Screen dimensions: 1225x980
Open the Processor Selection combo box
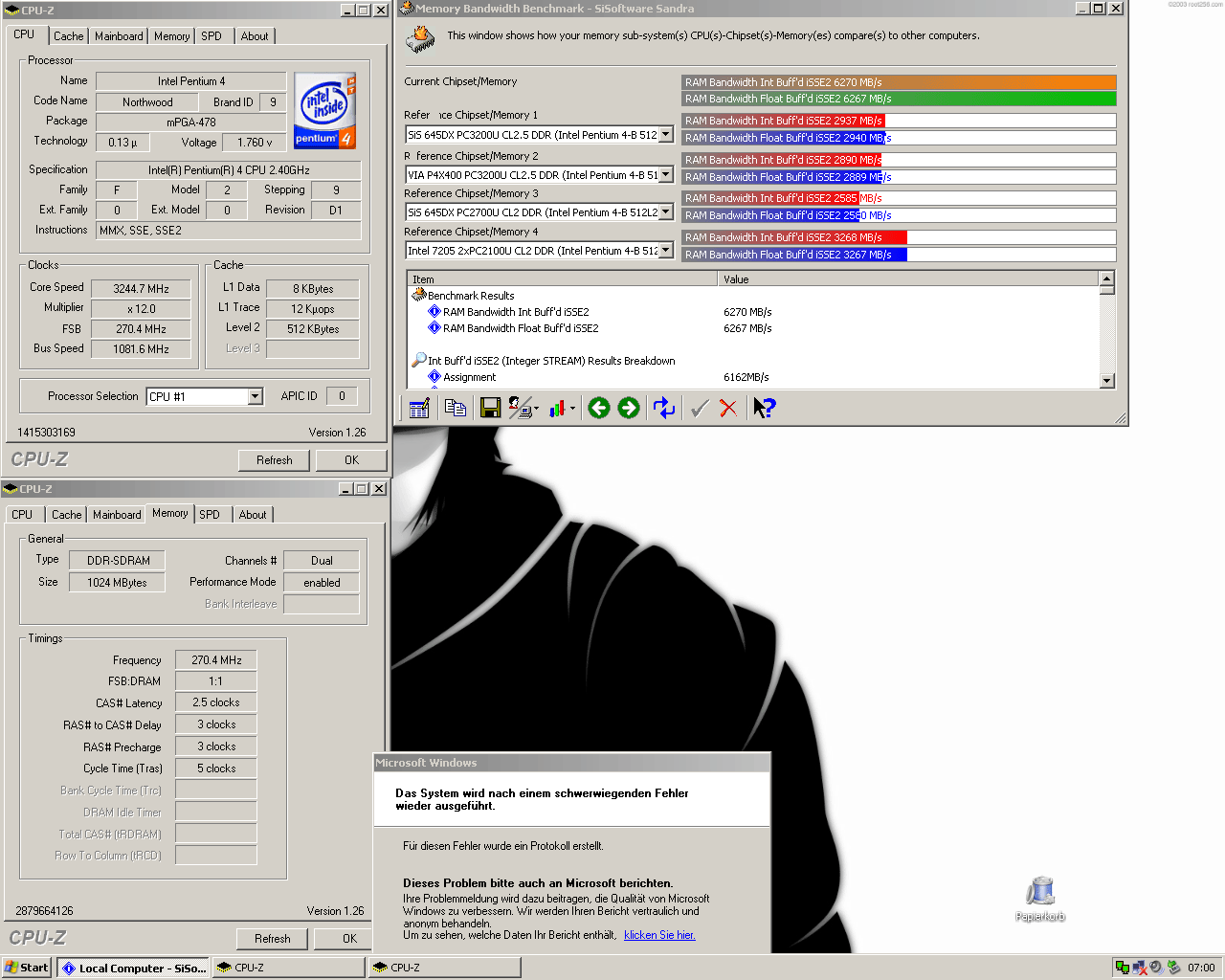pyautogui.click(x=255, y=396)
